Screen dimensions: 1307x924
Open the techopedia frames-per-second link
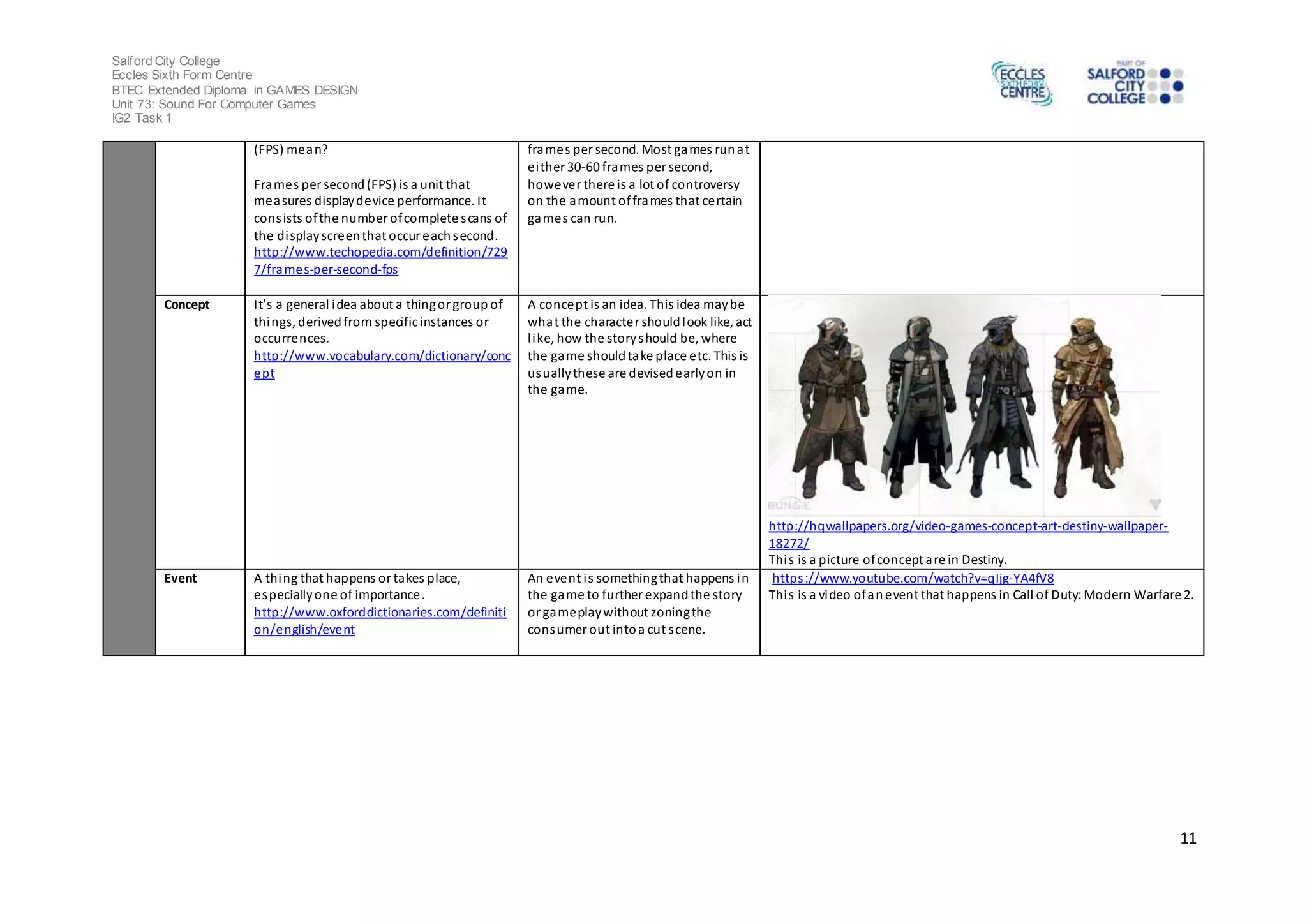pyautogui.click(x=380, y=261)
